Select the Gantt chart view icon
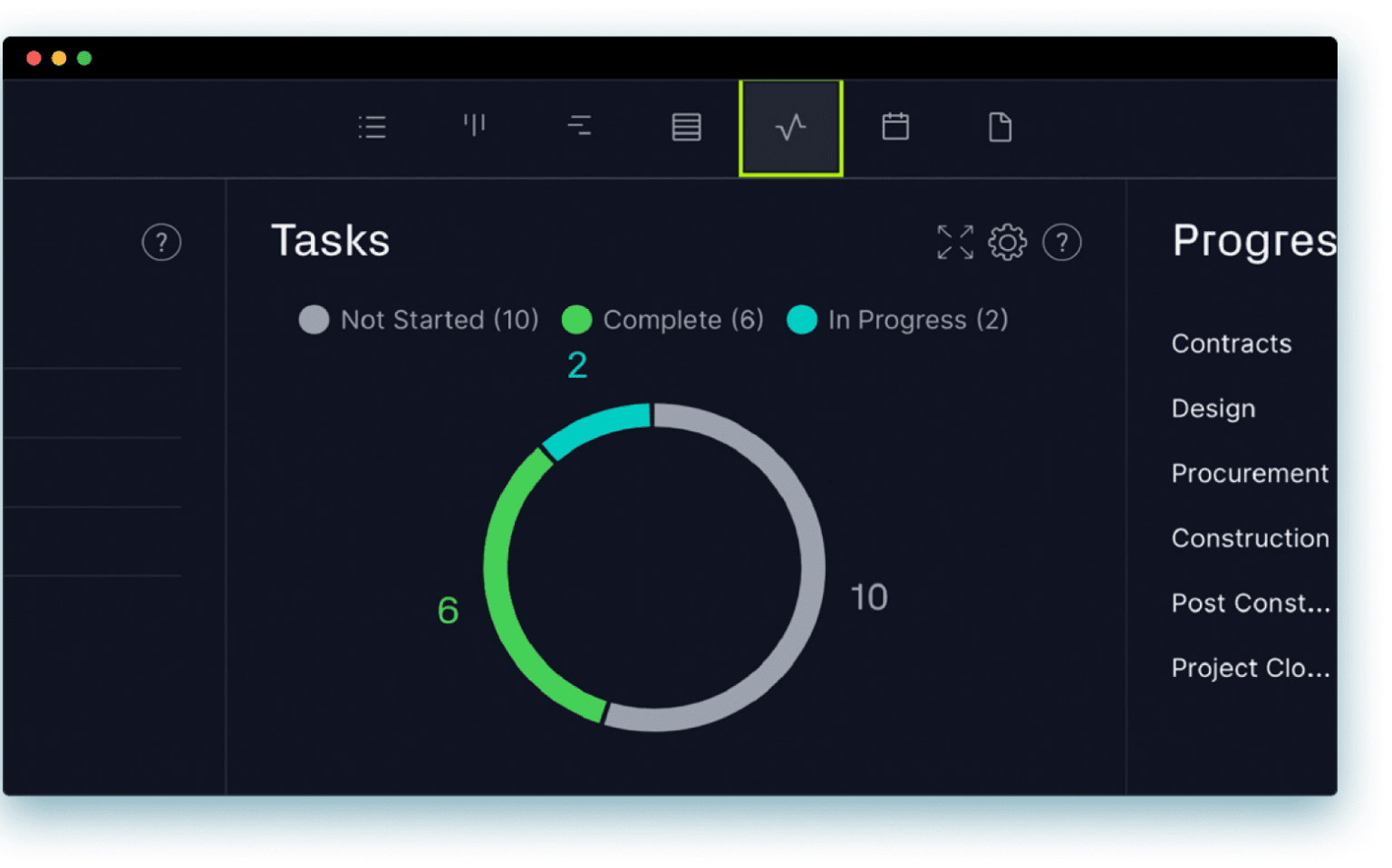 coord(580,127)
